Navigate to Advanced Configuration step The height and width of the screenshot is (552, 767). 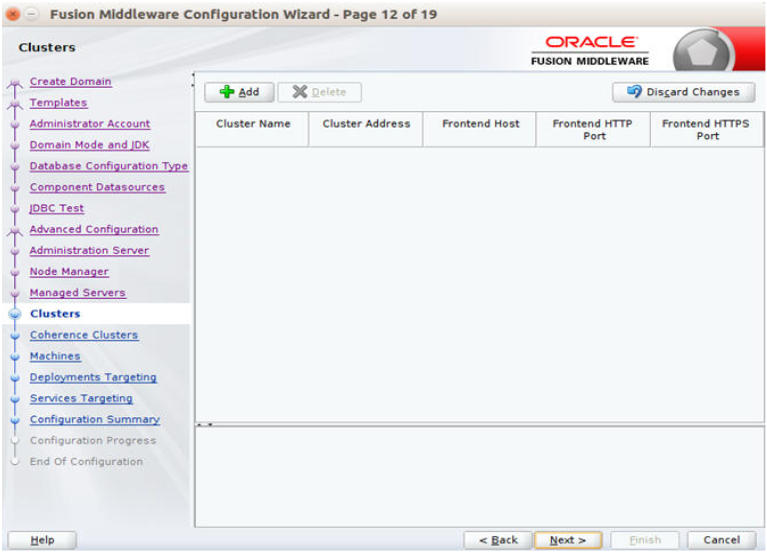pos(94,229)
